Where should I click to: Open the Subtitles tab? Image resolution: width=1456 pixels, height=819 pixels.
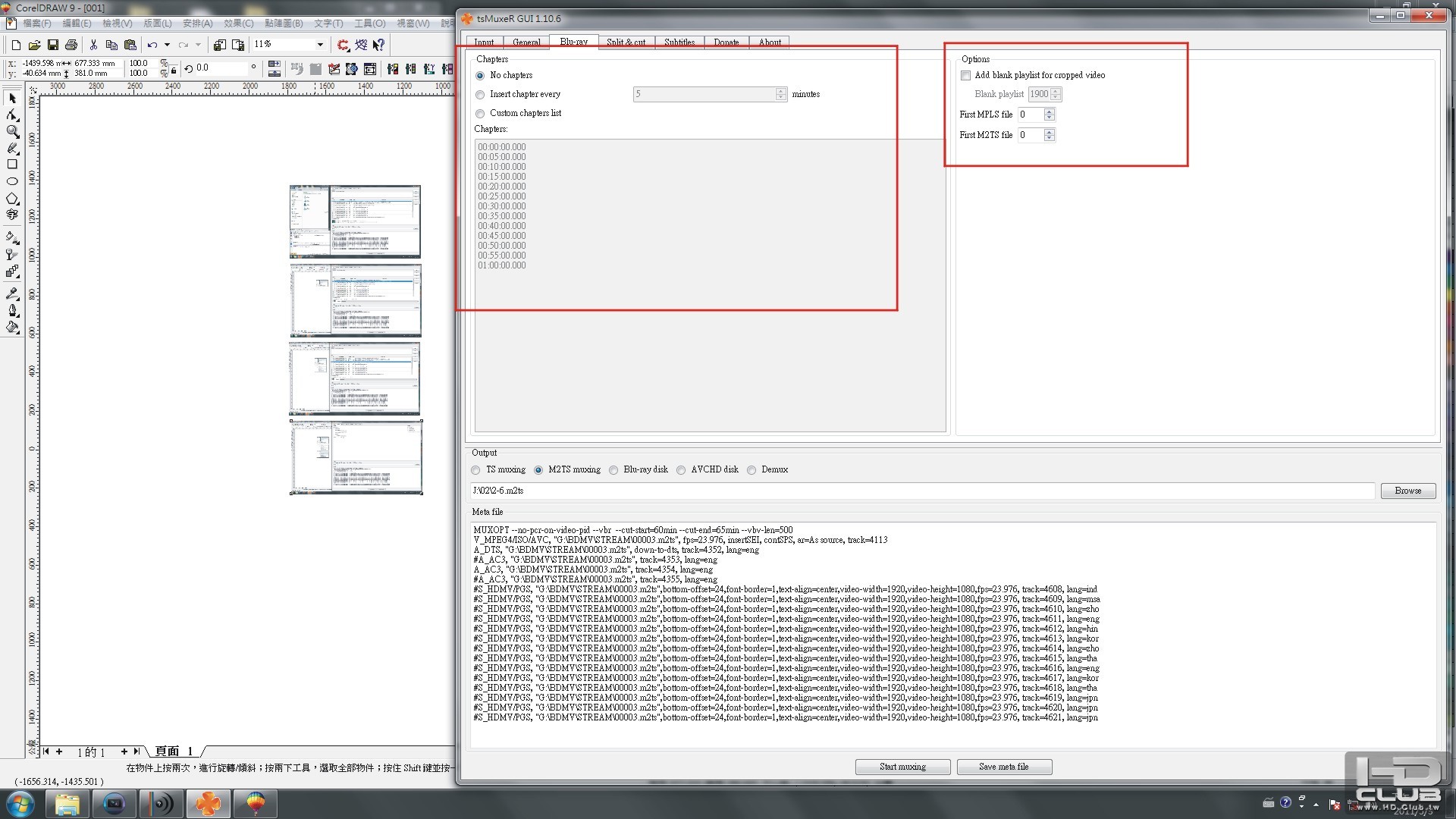pos(679,42)
